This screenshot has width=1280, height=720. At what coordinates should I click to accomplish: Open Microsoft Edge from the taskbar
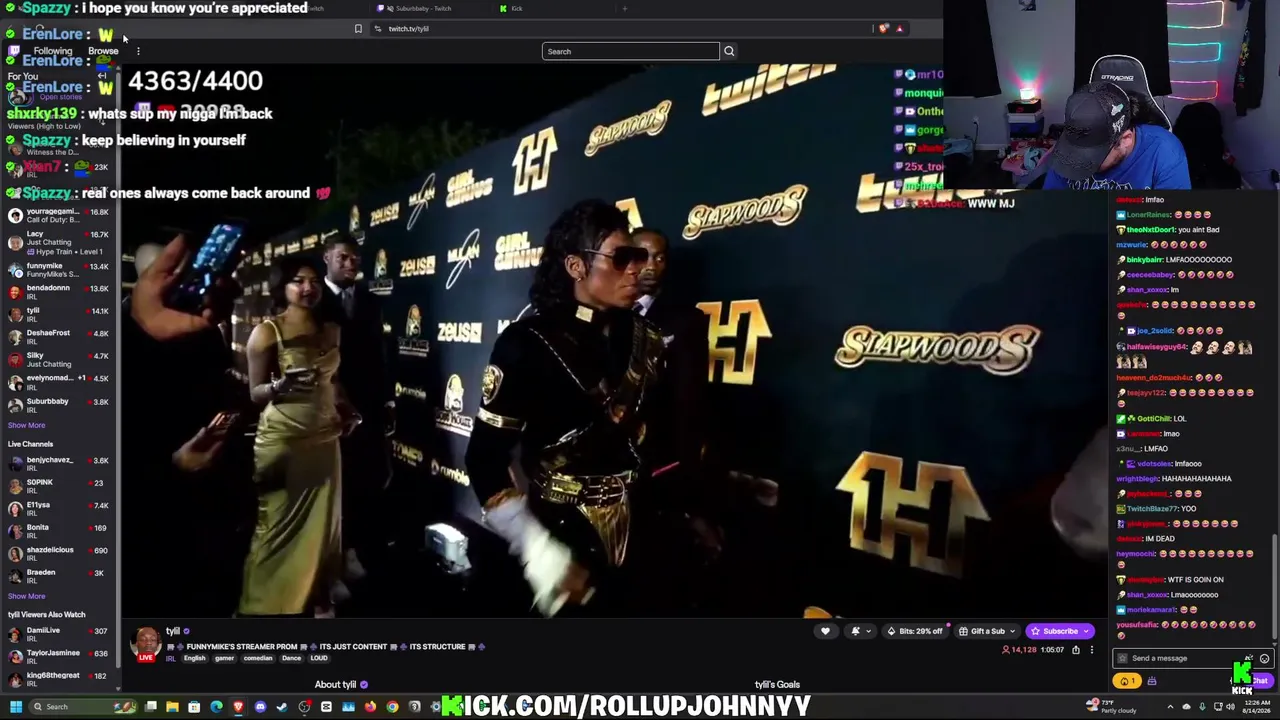[216, 707]
